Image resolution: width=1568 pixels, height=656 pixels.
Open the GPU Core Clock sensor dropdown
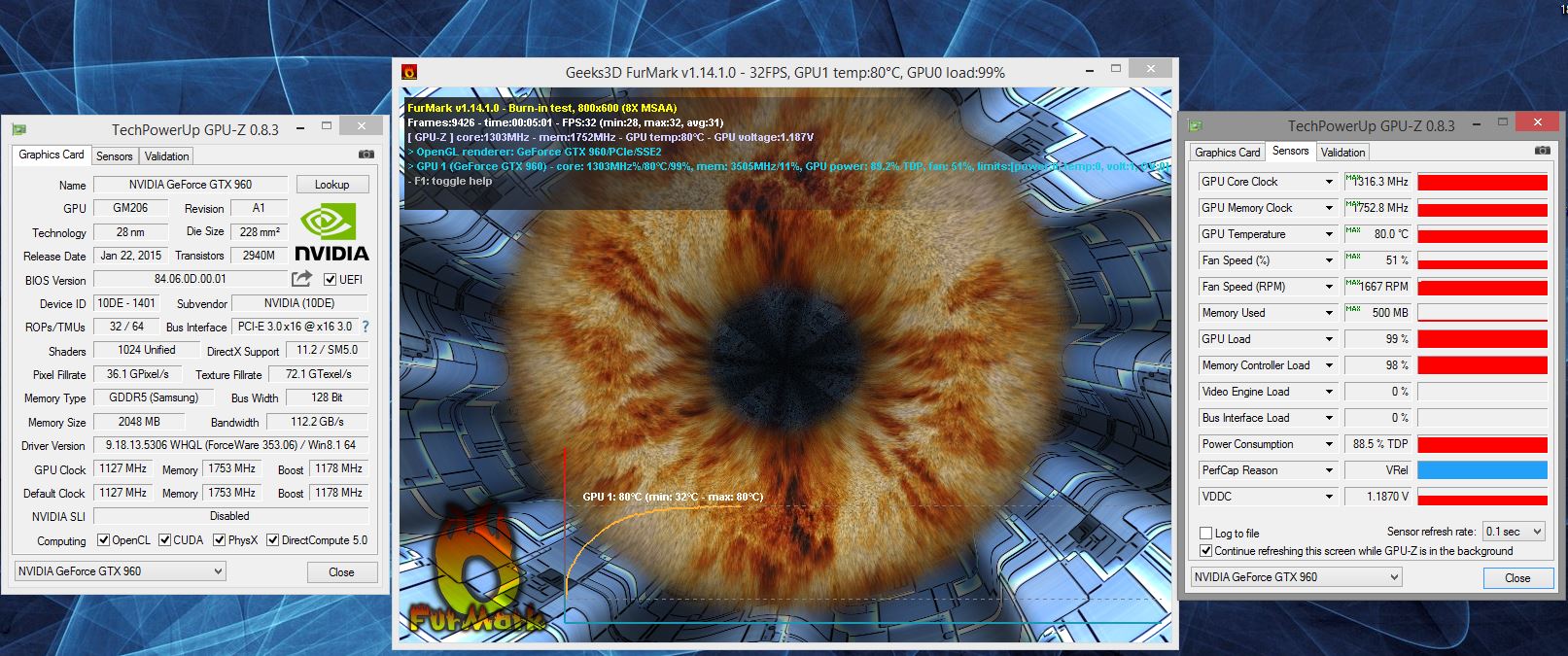pos(1329,182)
